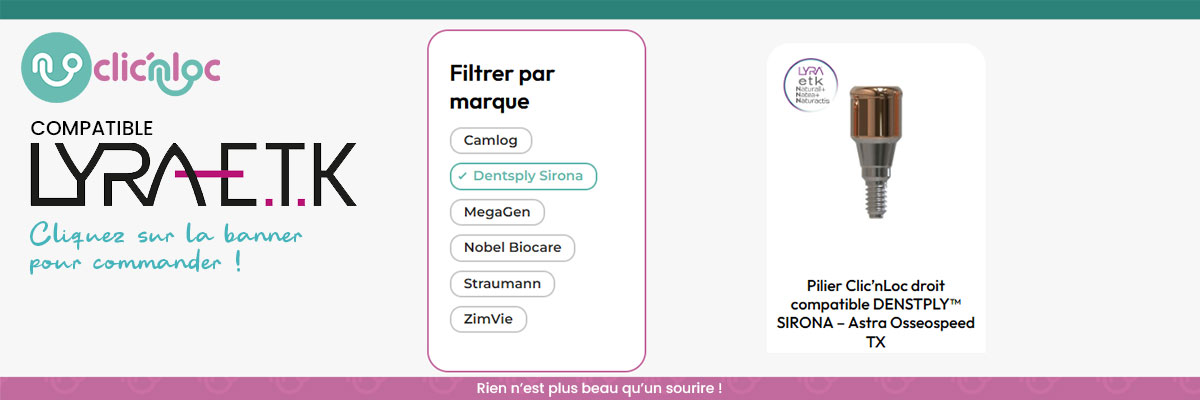This screenshot has height=400, width=1200.
Task: Enable the MegaGen brand filter
Action: click(x=497, y=212)
